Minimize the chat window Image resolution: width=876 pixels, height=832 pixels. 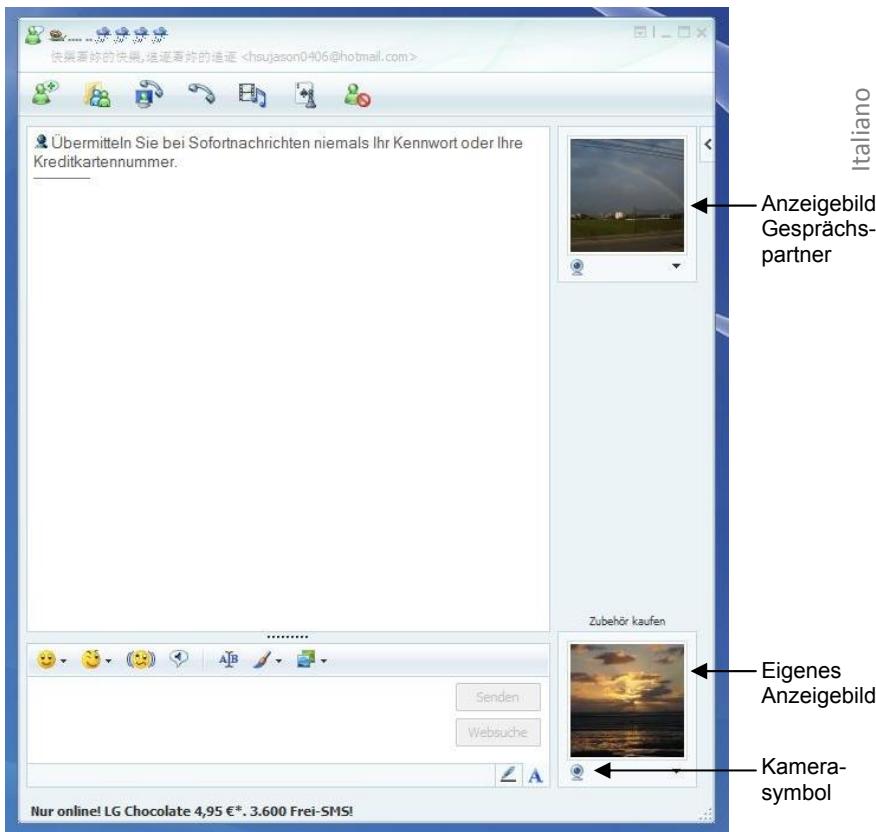coord(666,34)
